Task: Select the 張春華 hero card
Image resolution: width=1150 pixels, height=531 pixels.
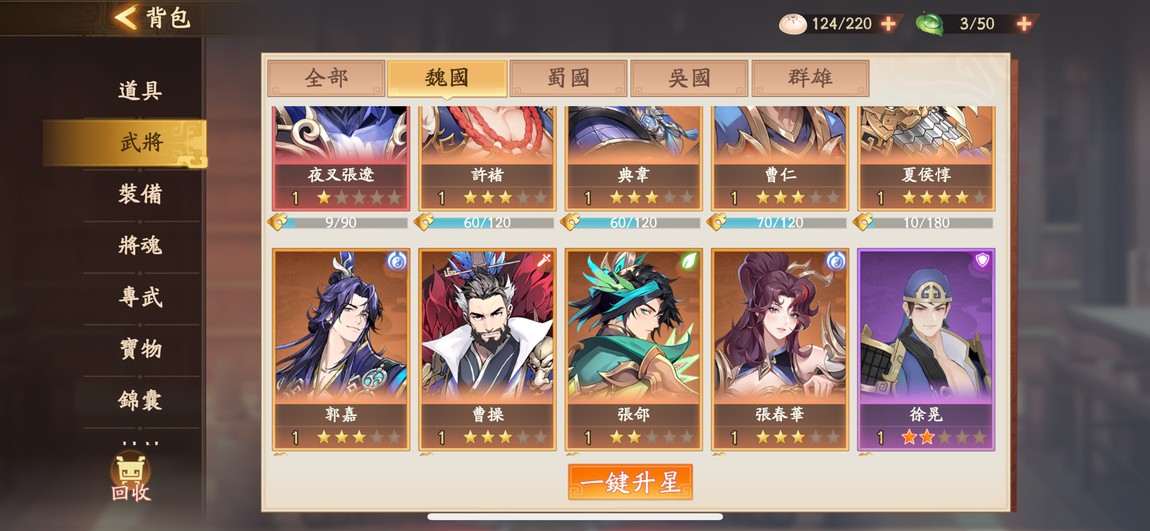Action: [780, 349]
